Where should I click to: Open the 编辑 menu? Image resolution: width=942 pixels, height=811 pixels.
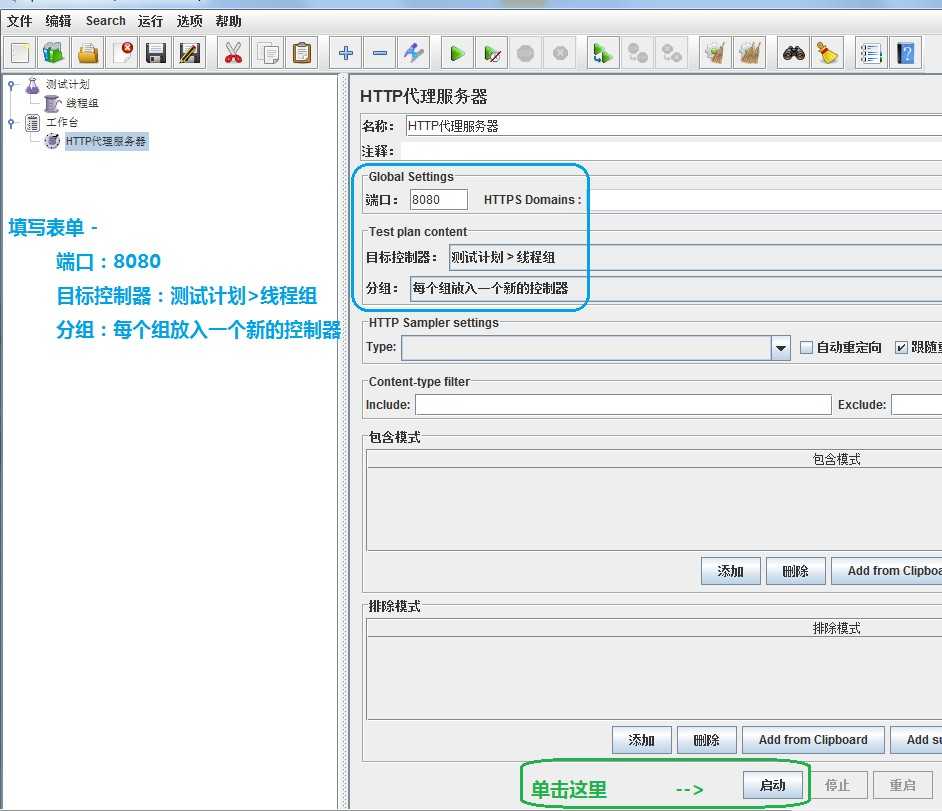pos(58,21)
